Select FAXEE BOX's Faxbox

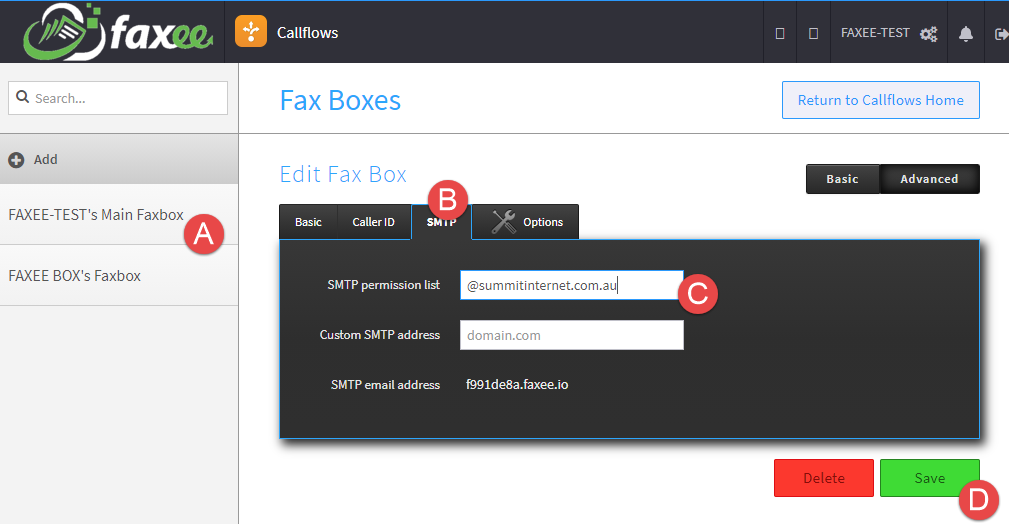click(119, 276)
